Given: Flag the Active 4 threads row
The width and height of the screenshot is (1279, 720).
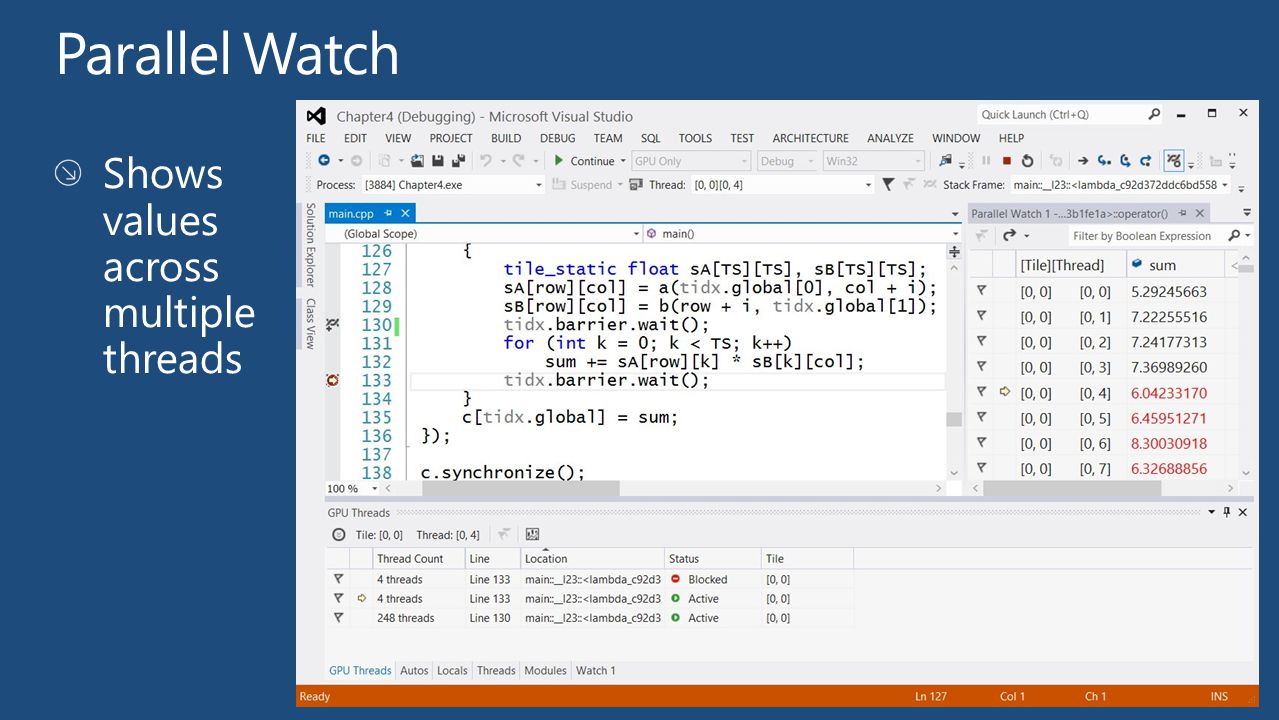Looking at the screenshot, I should pyautogui.click(x=338, y=598).
